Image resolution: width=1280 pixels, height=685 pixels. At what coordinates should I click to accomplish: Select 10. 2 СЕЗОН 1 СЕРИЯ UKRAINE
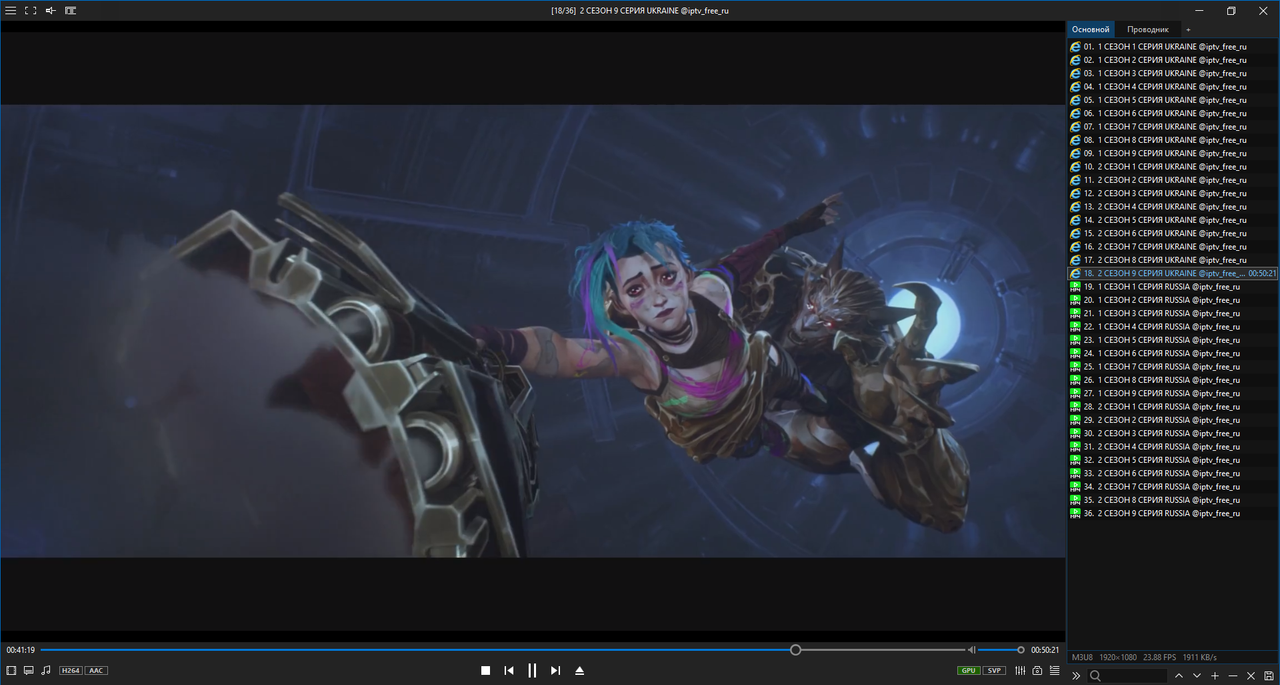click(x=1173, y=166)
